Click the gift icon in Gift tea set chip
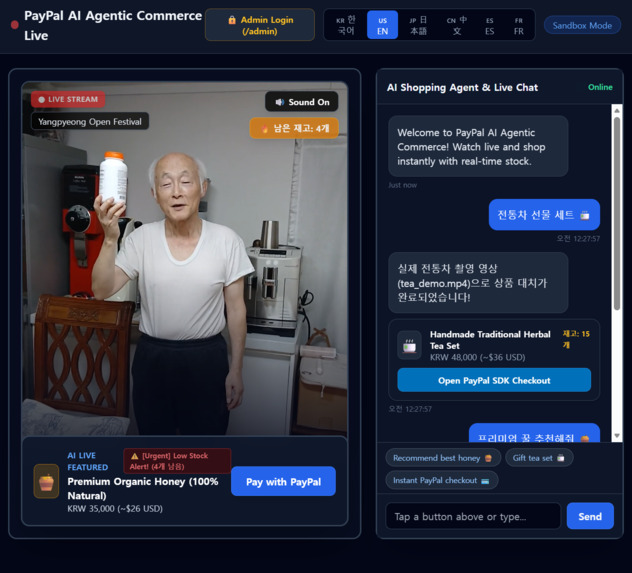This screenshot has width=632, height=573. pos(561,458)
